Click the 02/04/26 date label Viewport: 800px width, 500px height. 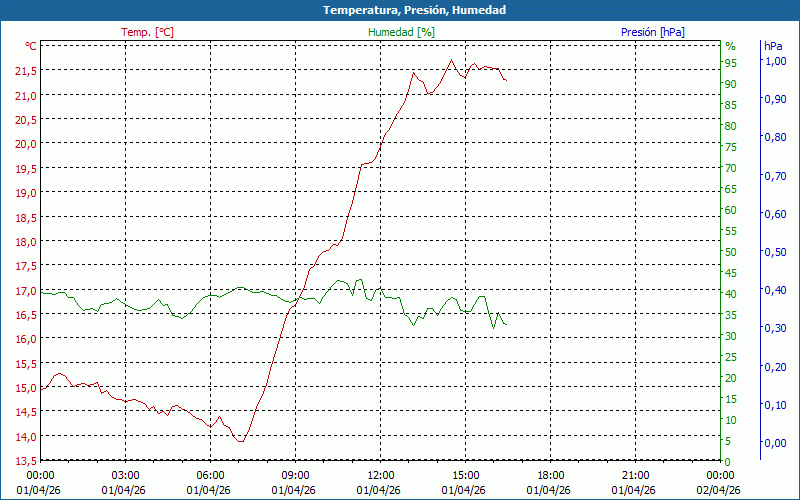(718, 490)
